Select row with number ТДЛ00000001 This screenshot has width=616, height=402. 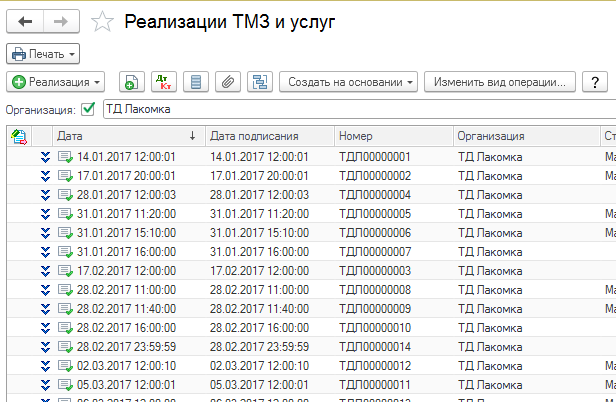pos(375,157)
